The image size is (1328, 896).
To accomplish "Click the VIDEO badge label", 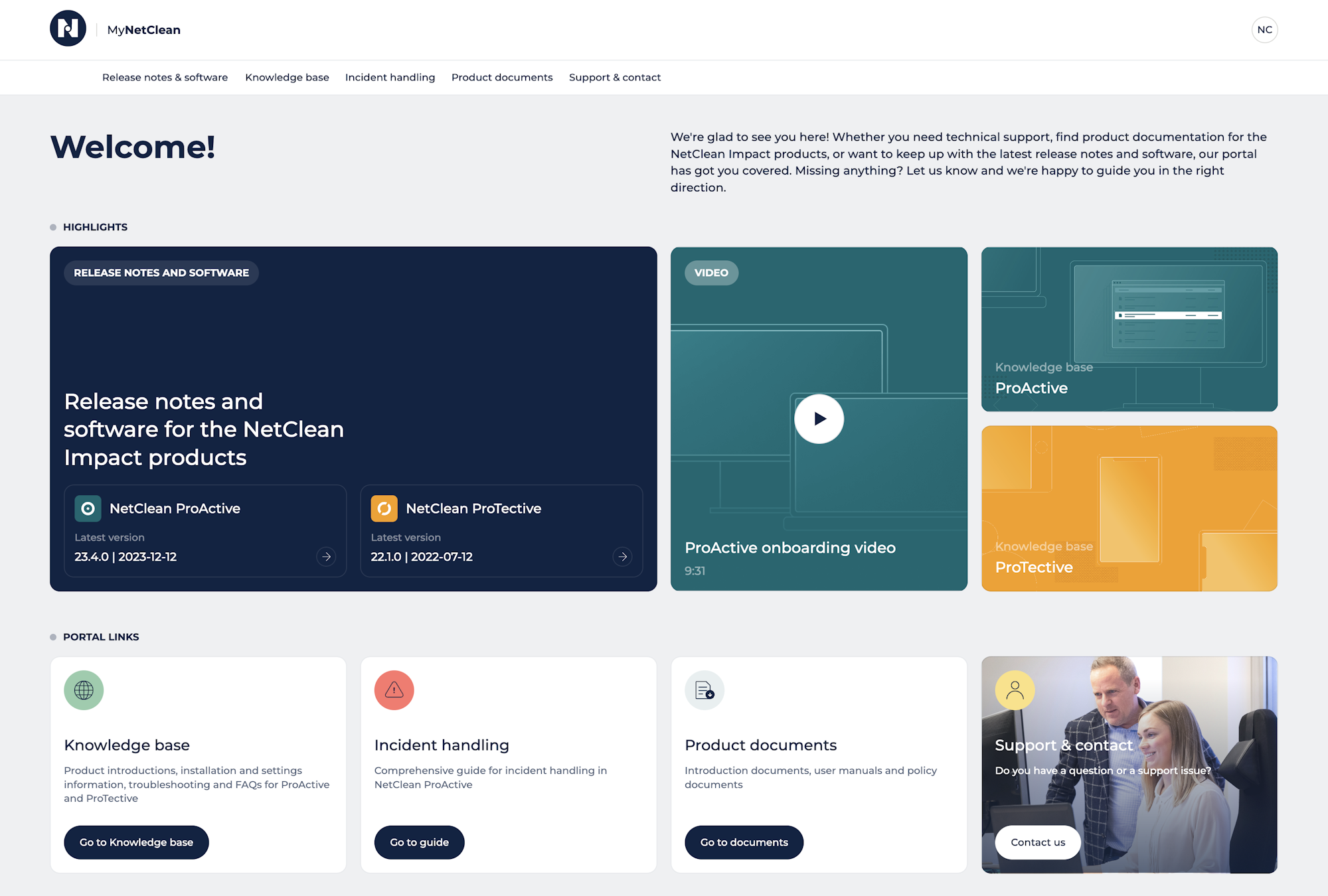I will 711,273.
